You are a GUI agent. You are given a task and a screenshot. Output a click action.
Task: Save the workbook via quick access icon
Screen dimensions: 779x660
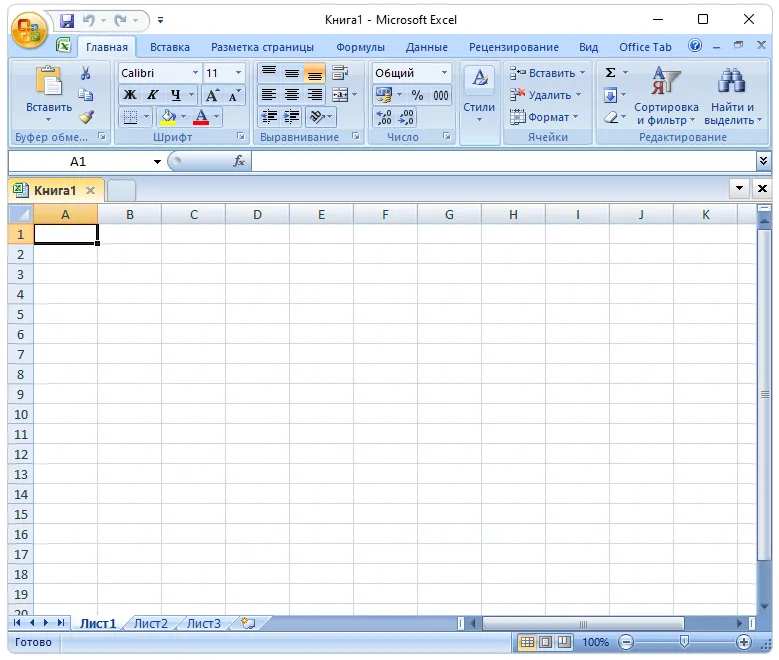point(67,20)
